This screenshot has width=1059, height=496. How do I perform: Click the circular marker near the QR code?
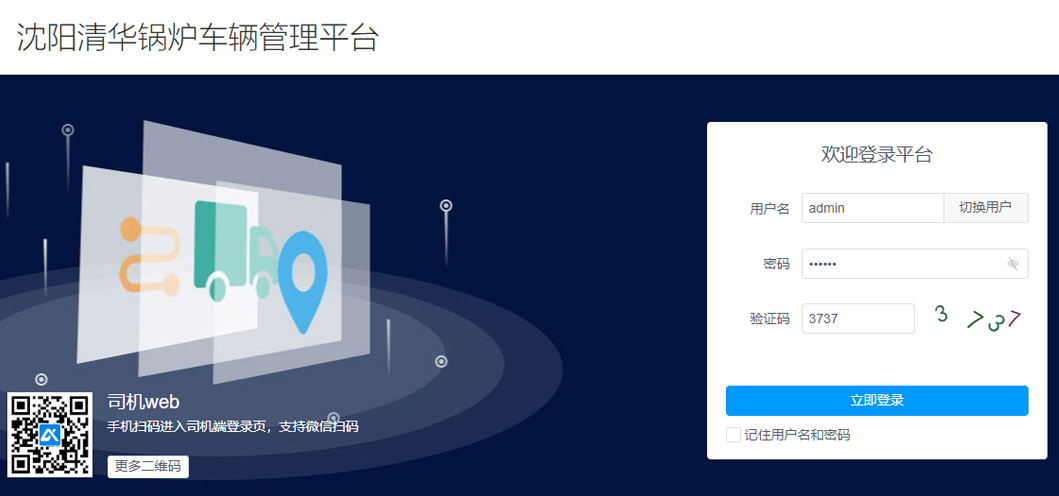point(41,380)
